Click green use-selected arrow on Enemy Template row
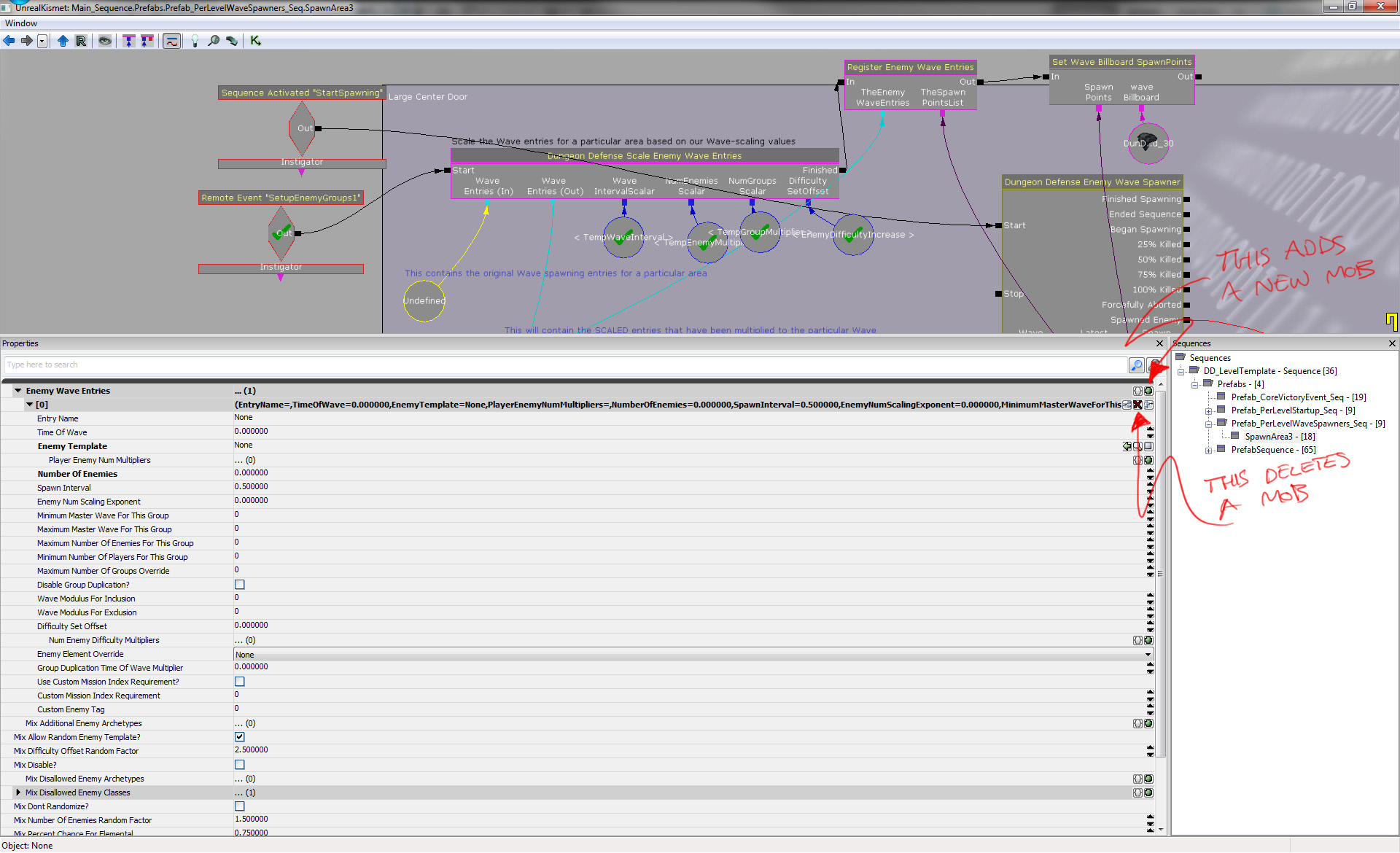Image resolution: width=1400 pixels, height=853 pixels. 1127,446
